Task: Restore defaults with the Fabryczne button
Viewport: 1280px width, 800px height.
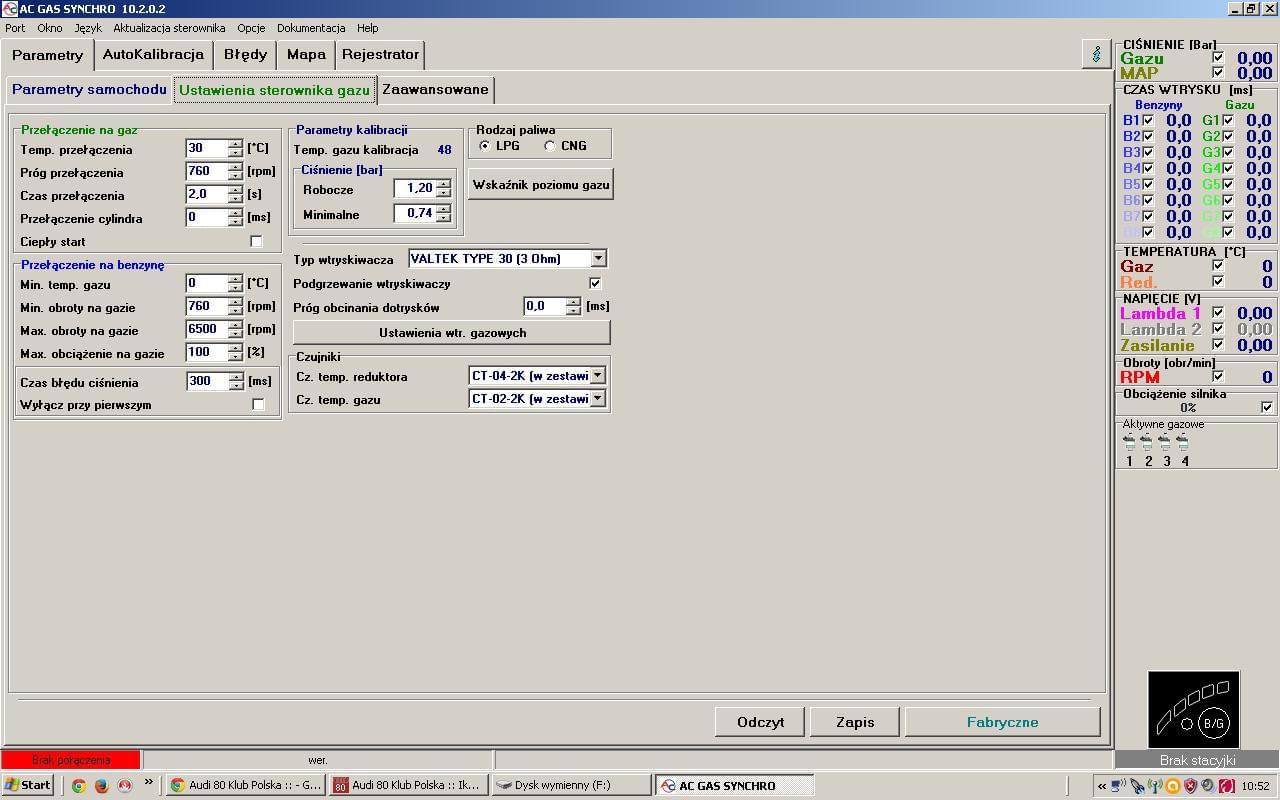Action: pyautogui.click(x=1002, y=722)
